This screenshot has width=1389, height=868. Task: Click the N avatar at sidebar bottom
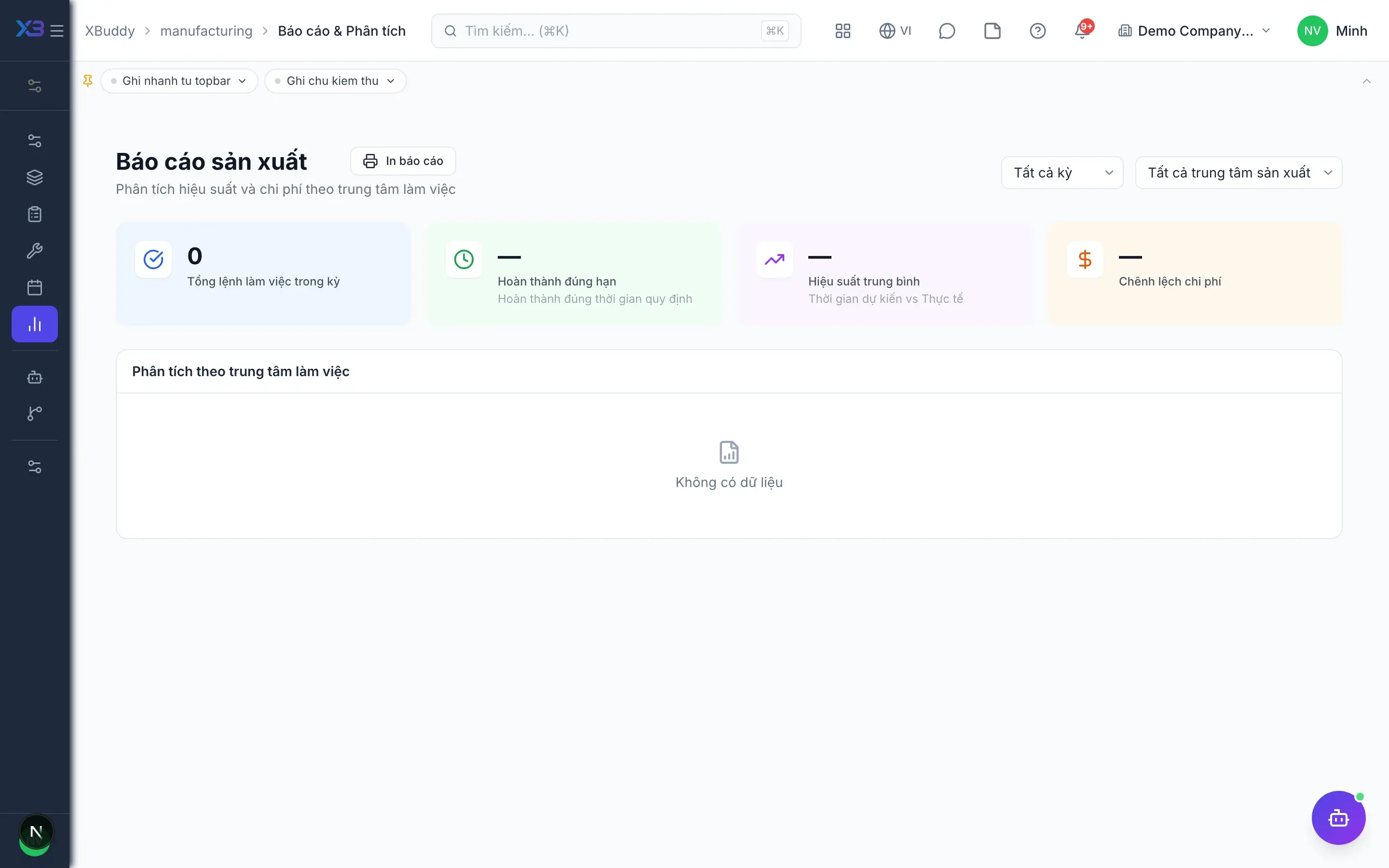pyautogui.click(x=36, y=832)
